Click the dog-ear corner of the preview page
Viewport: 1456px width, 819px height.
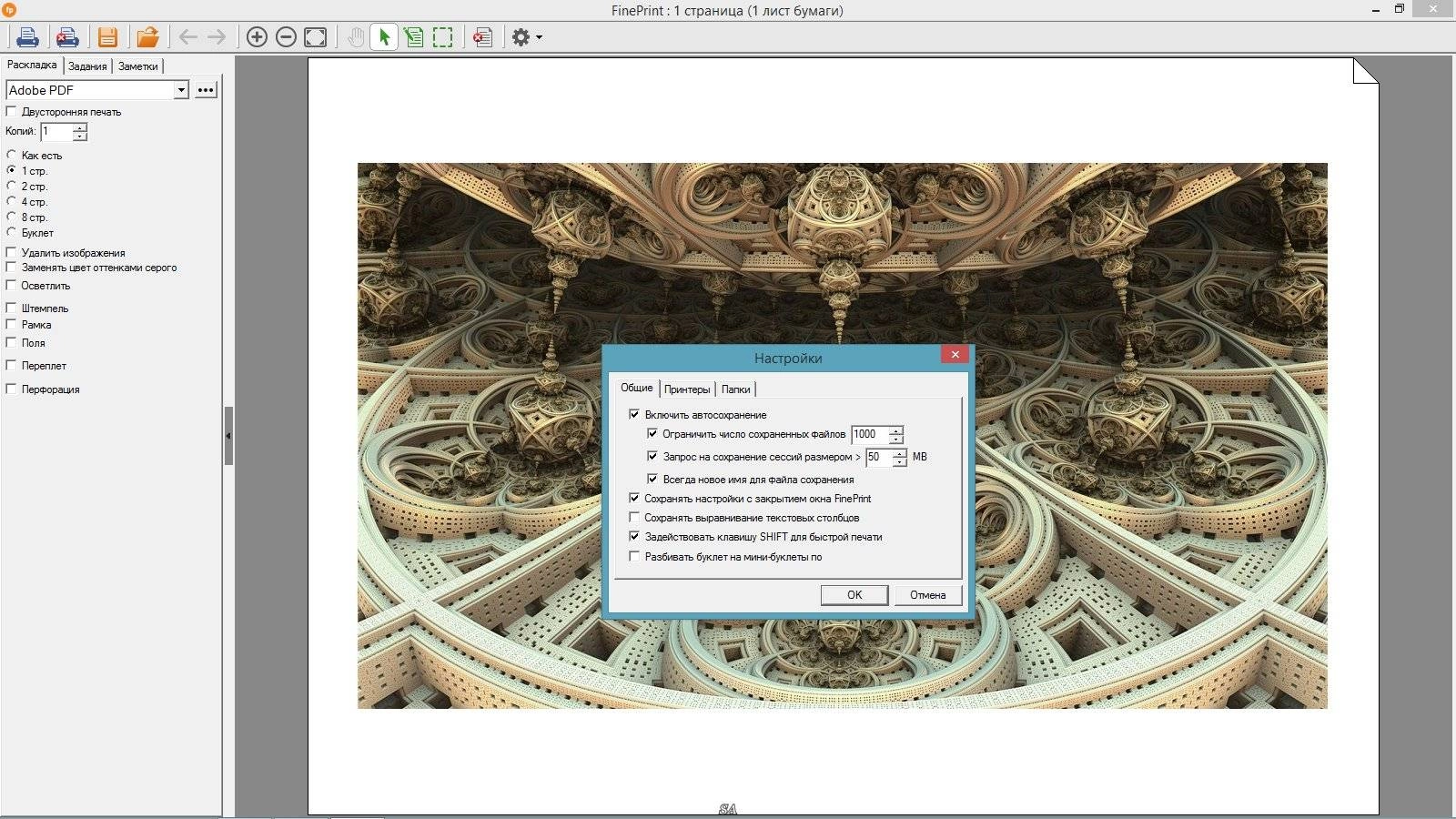(1367, 70)
